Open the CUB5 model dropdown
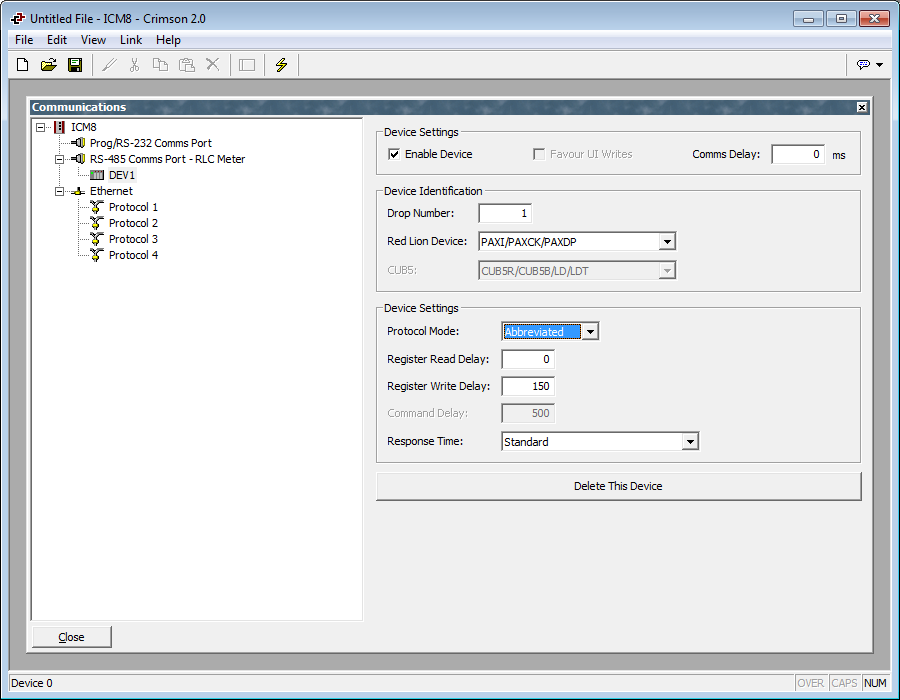Image resolution: width=900 pixels, height=700 pixels. 667,270
